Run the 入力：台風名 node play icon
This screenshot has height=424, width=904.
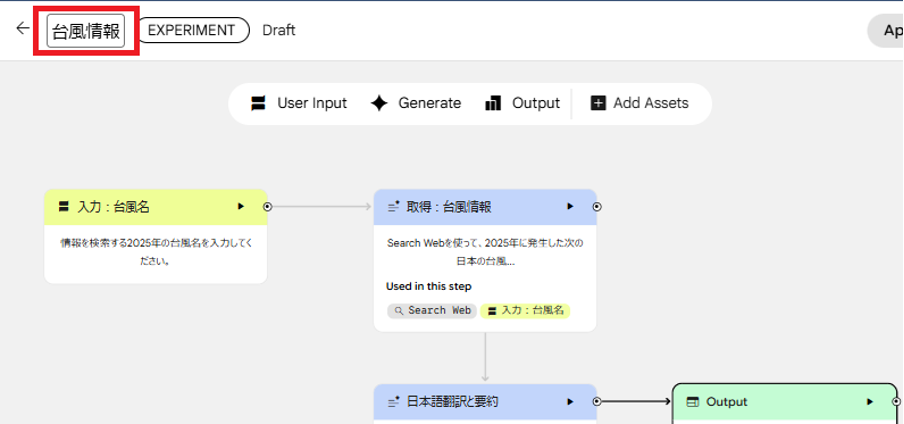[x=241, y=207]
